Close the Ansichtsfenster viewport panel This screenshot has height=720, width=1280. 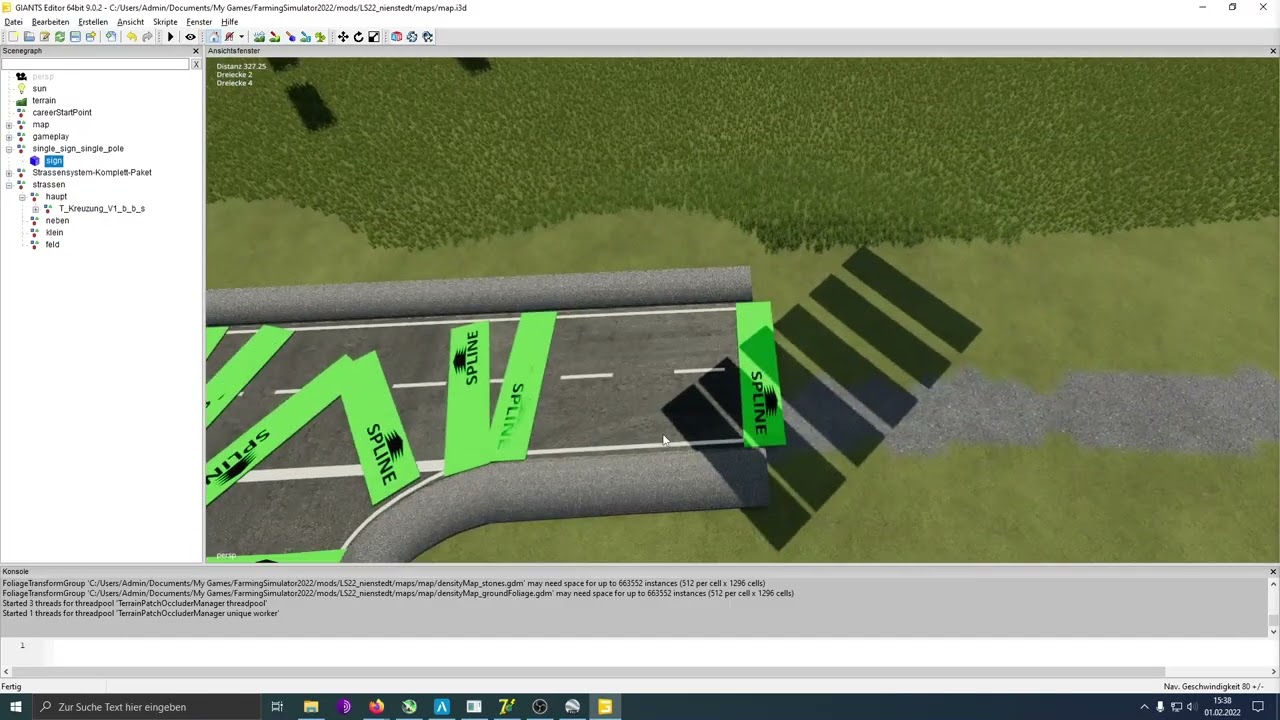[1273, 51]
